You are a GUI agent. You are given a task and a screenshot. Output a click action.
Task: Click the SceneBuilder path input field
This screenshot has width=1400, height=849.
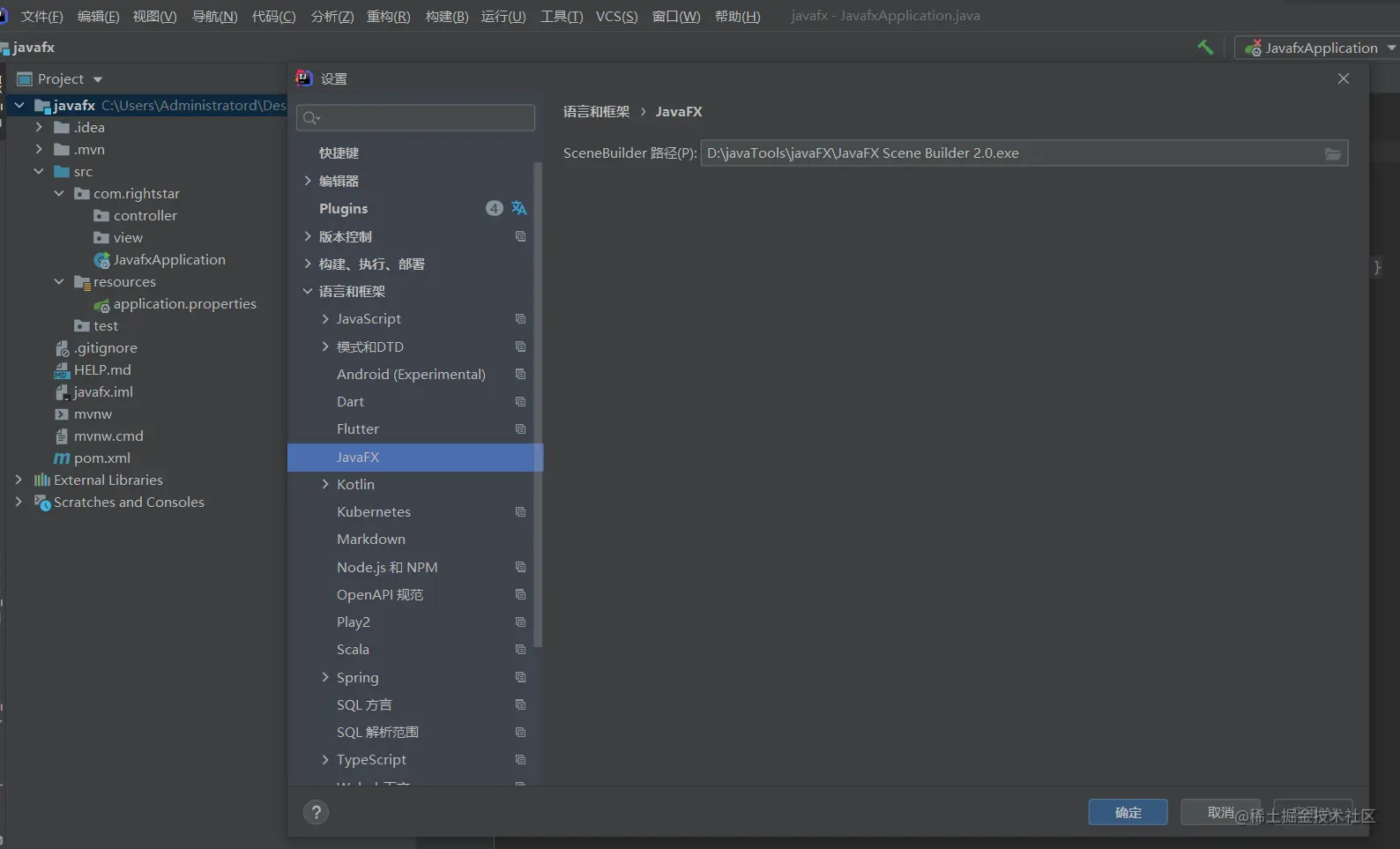pos(1024,153)
